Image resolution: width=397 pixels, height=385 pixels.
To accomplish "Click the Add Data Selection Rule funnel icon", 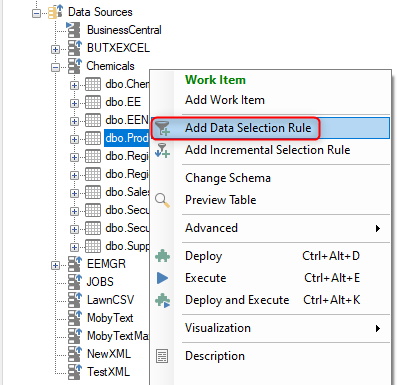I will coord(163,128).
